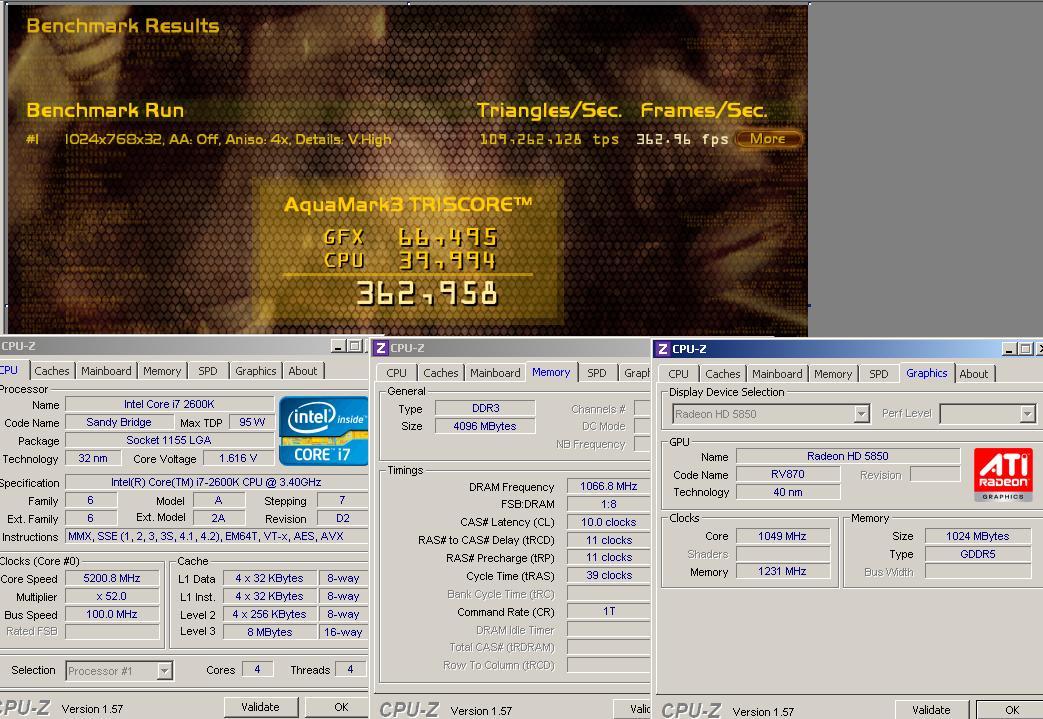Click the GDDR5 memory type value

coord(977,554)
